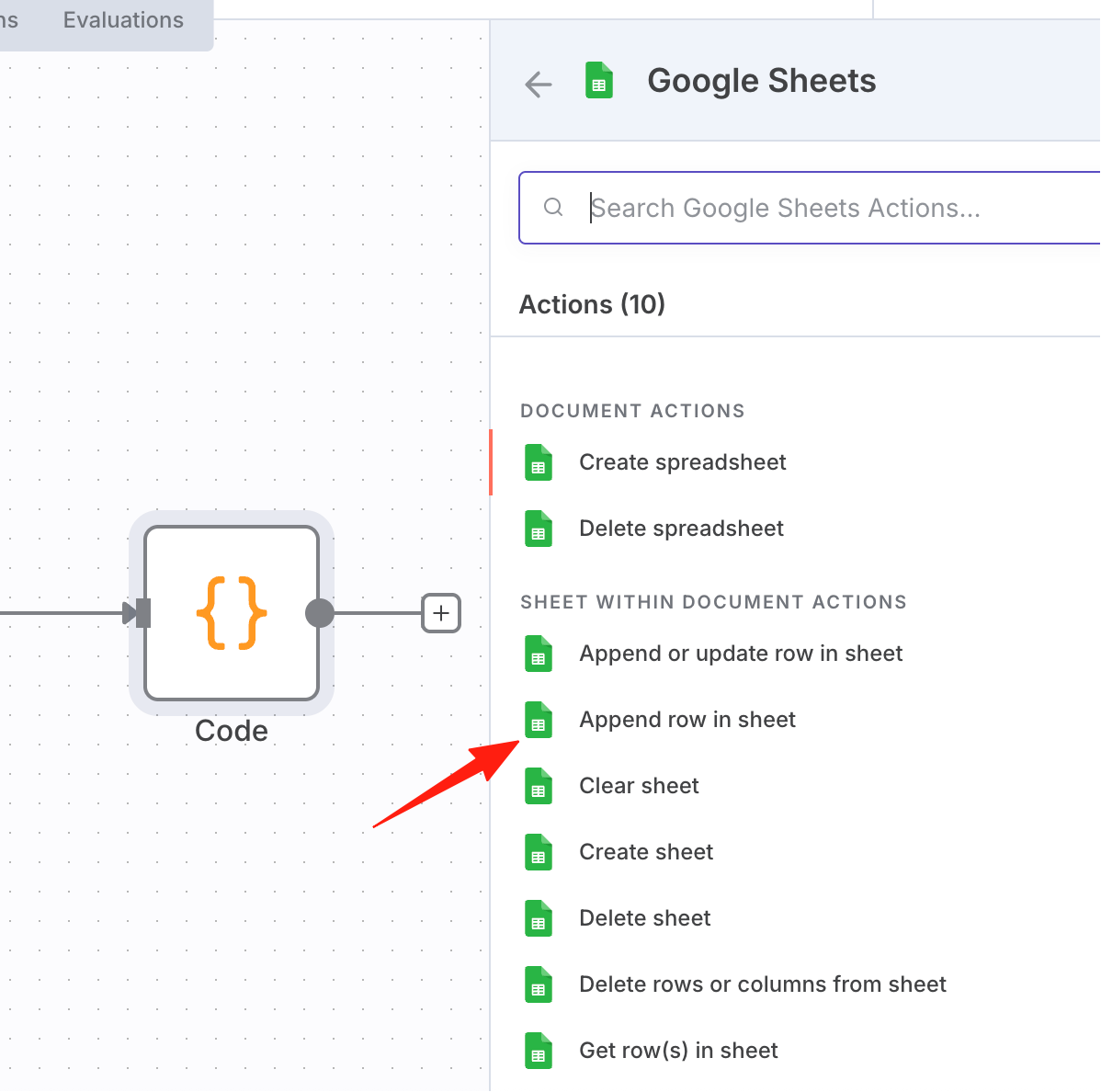This screenshot has height=1092, width=1101.
Task: Click the sheet icon beside Create spreadsheet
Action: point(539,462)
